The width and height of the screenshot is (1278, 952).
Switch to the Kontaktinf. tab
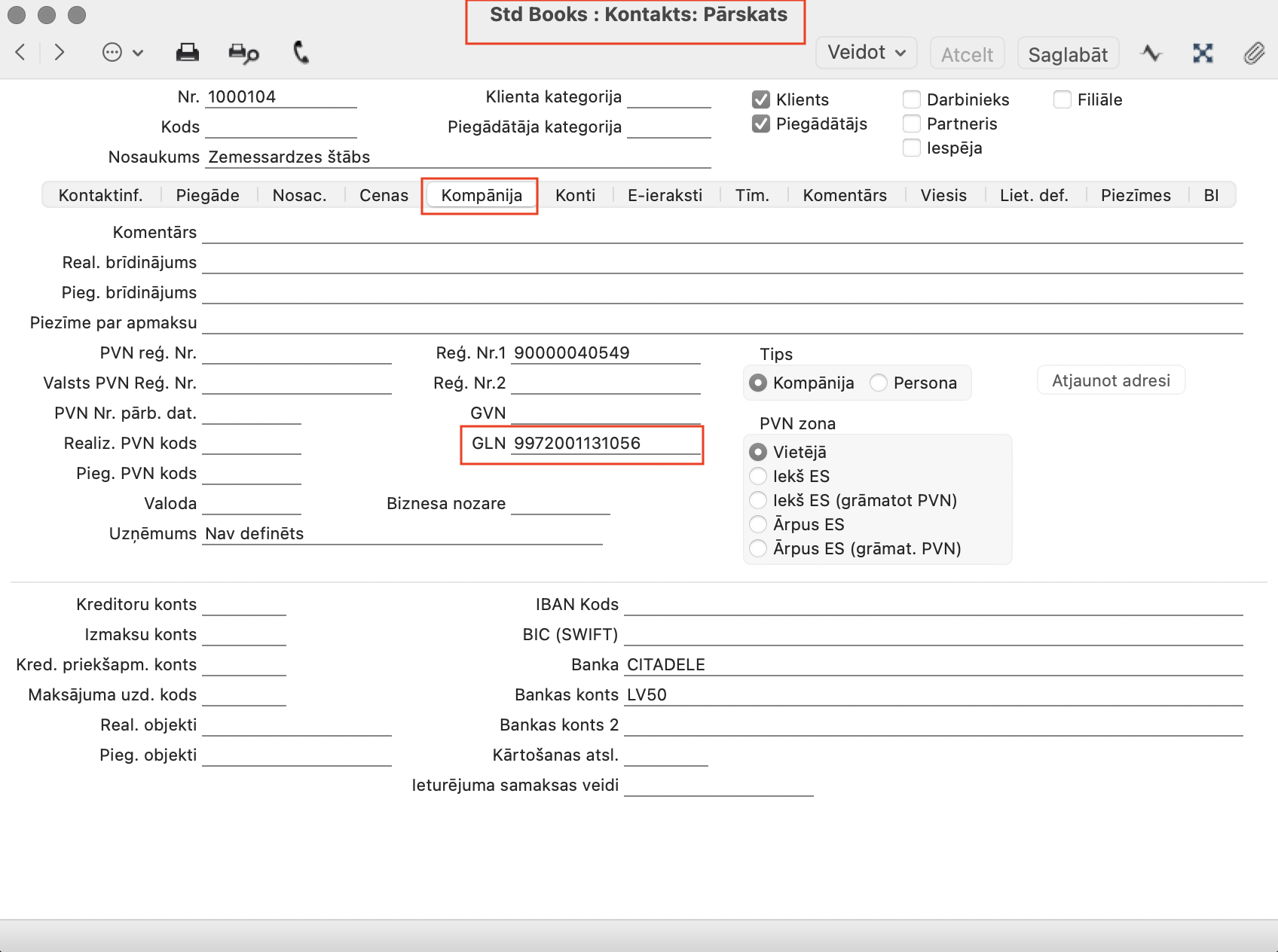(x=101, y=195)
